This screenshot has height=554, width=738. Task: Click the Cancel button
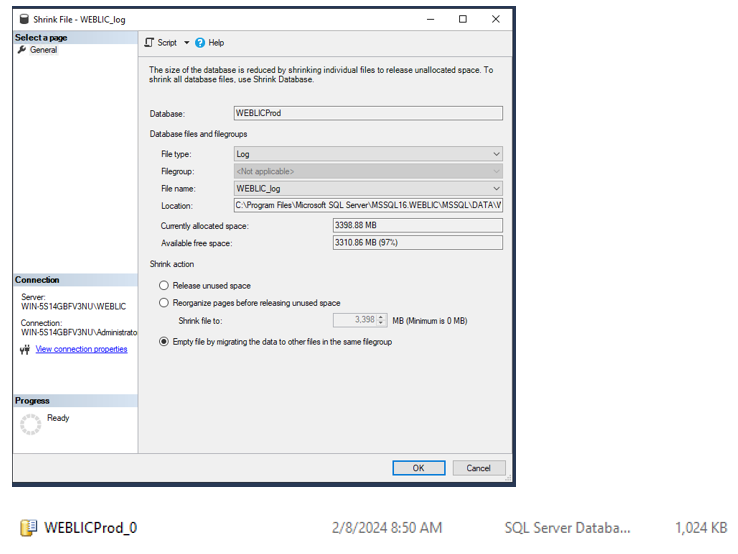[479, 468]
